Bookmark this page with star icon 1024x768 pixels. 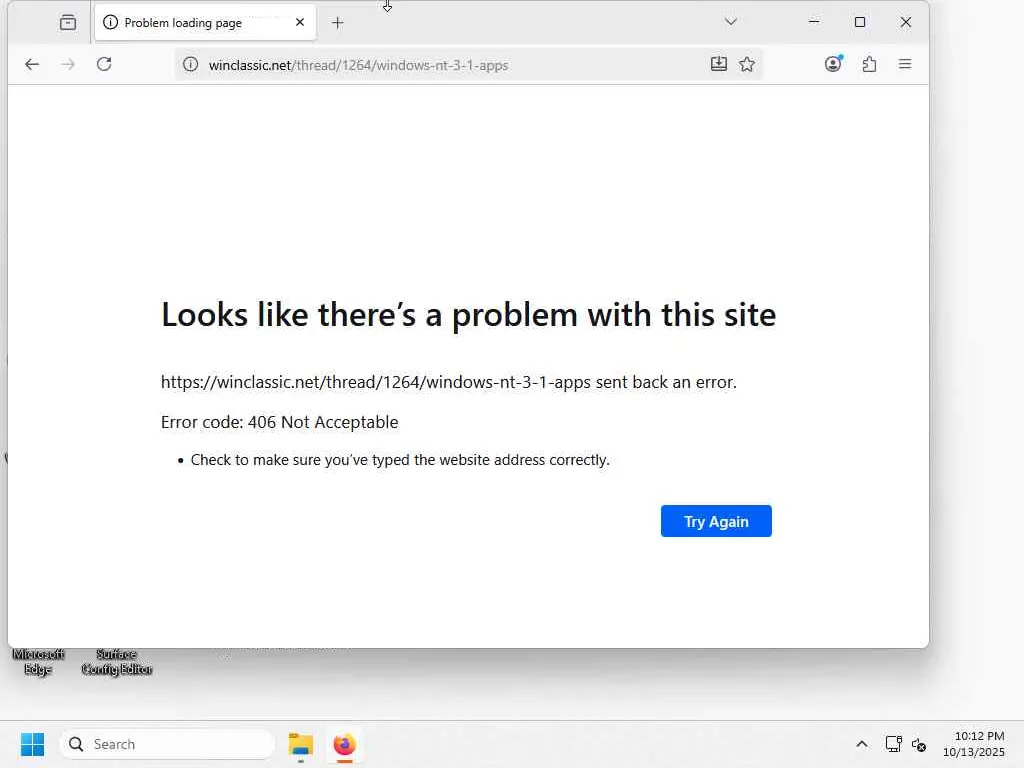[x=747, y=64]
